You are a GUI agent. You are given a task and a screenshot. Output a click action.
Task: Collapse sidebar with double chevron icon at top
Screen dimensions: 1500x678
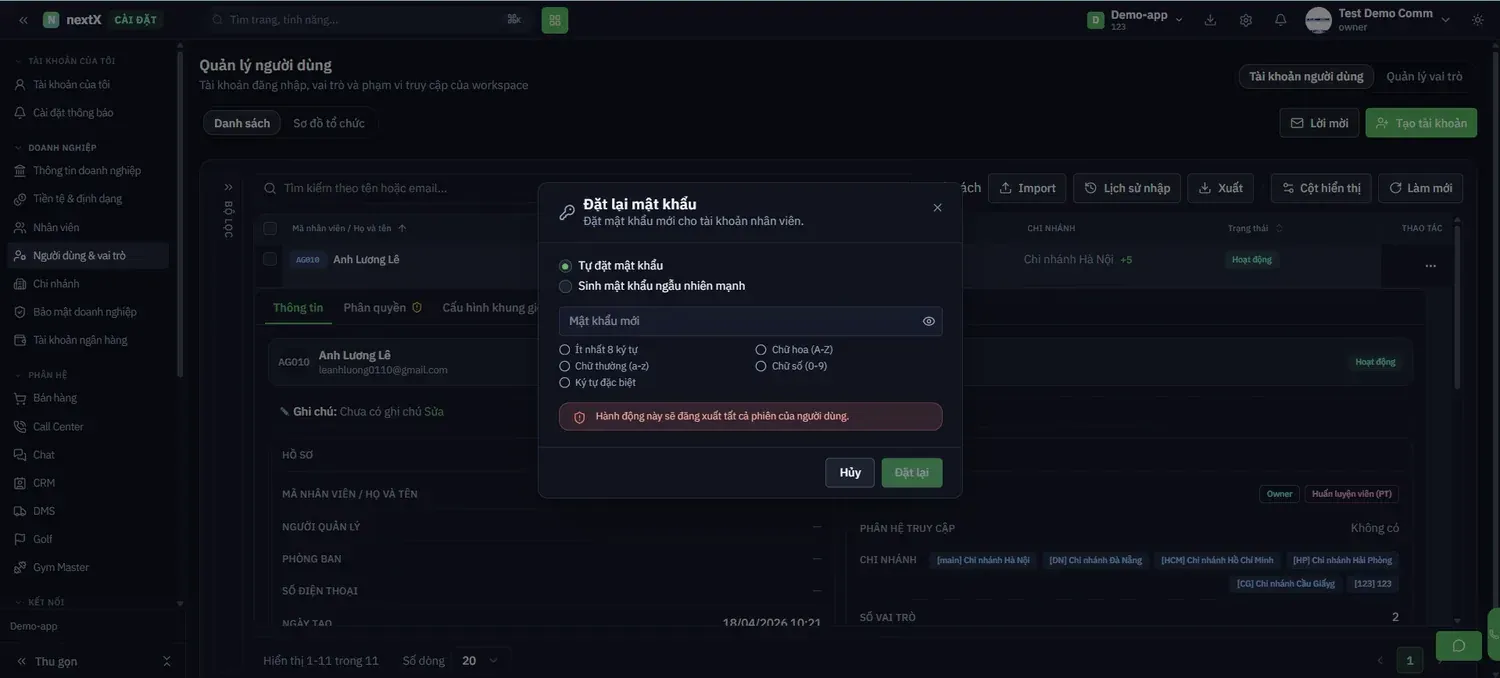point(23,20)
